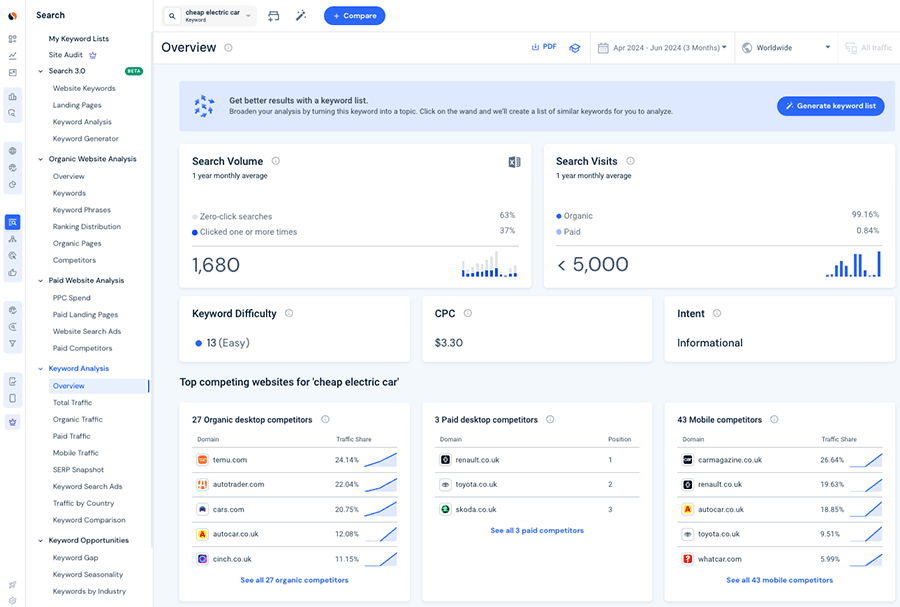Image resolution: width=900 pixels, height=607 pixels.
Task: Click 'cinch.co.uk' in organic competitors
Action: pyautogui.click(x=232, y=559)
